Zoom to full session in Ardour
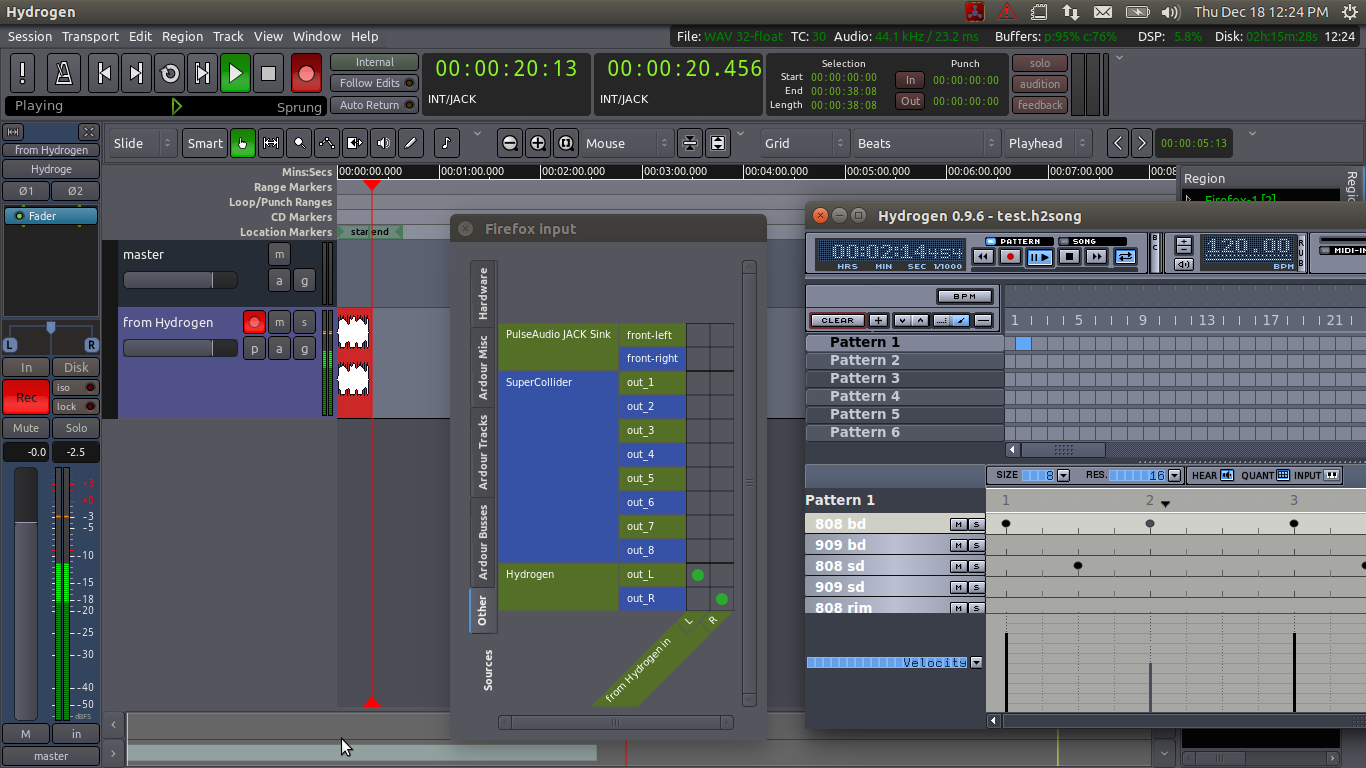 (x=566, y=143)
